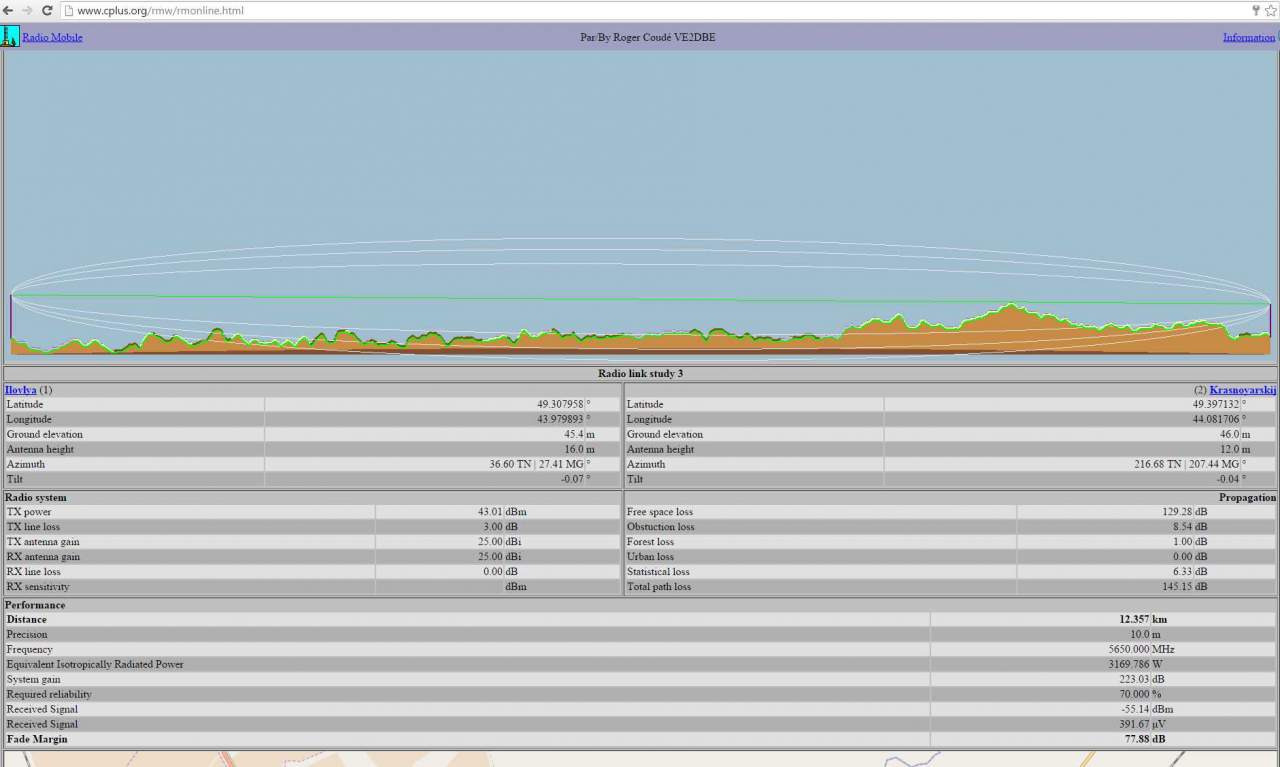The width and height of the screenshot is (1280, 767).
Task: Click the TX power value 43.01
Action: 489,511
